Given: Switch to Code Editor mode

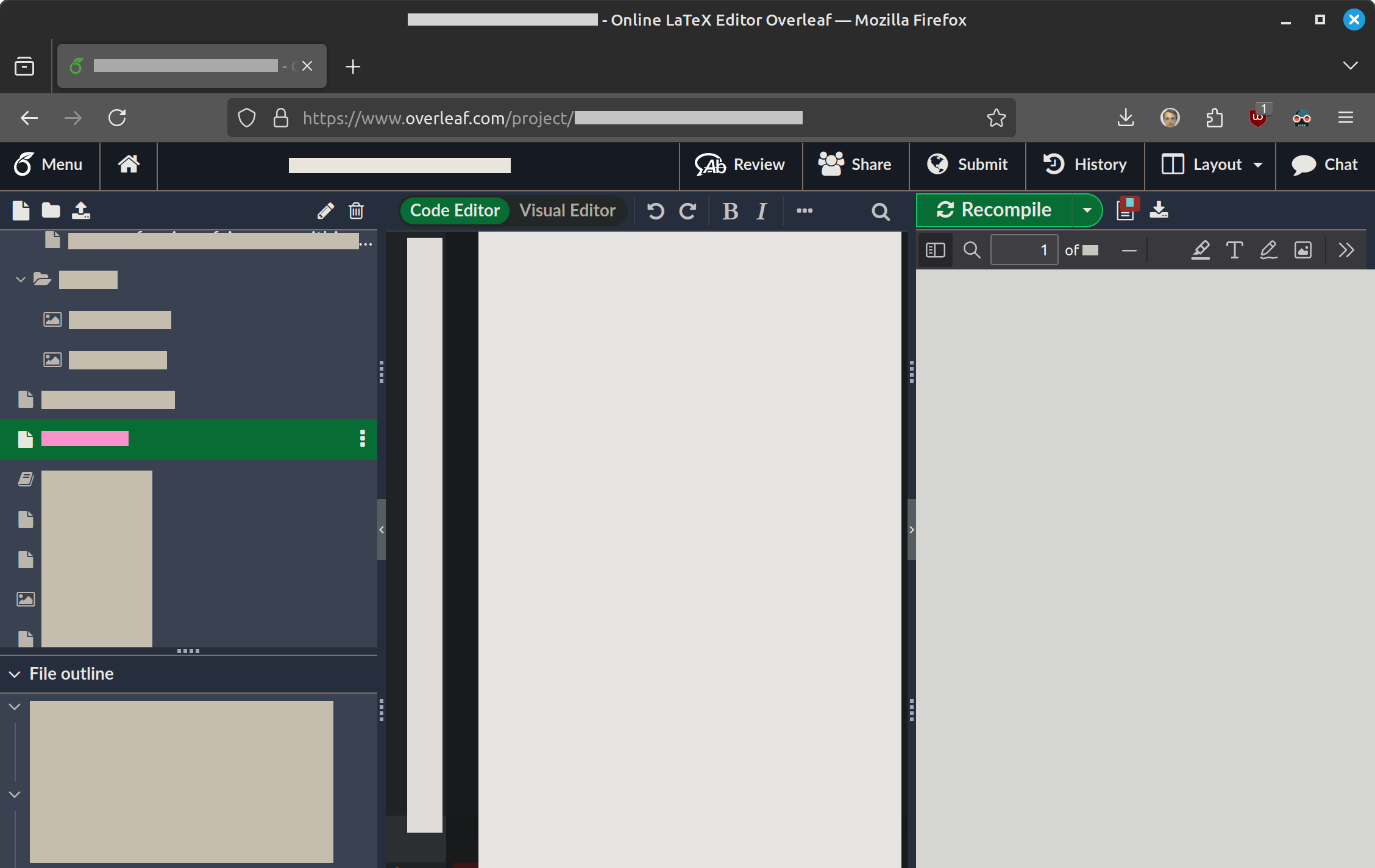Looking at the screenshot, I should pyautogui.click(x=455, y=211).
